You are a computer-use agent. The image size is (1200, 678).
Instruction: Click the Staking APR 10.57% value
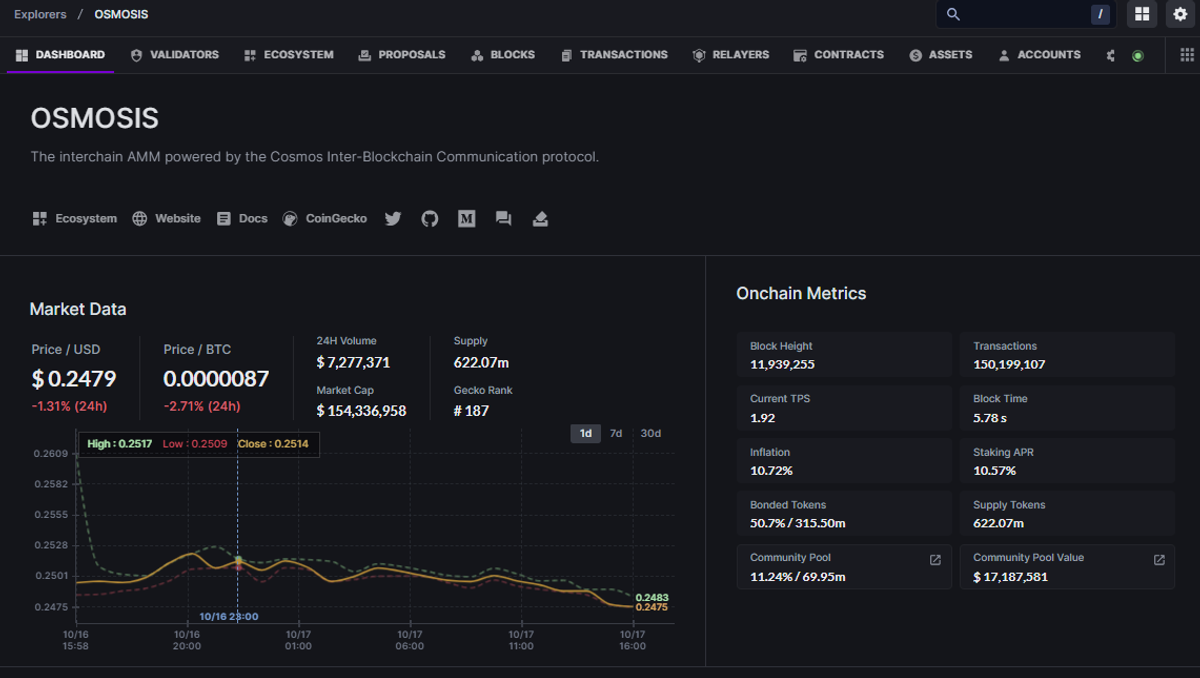pyautogui.click(x=994, y=470)
